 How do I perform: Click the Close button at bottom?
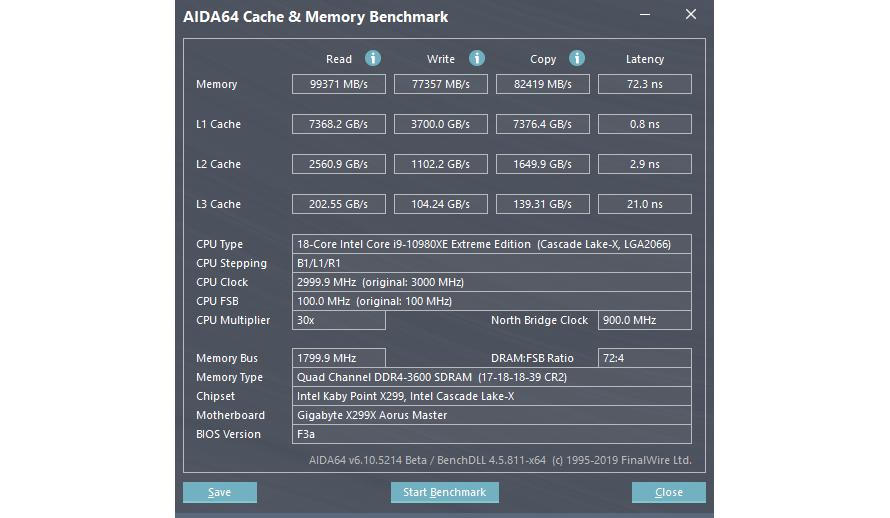tap(669, 492)
